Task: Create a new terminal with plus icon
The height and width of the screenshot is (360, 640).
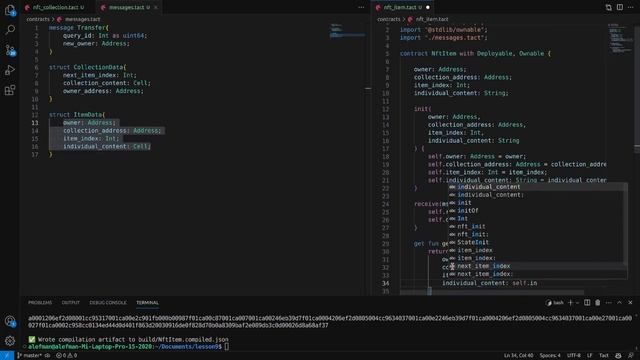Action: pyautogui.click(x=570, y=302)
